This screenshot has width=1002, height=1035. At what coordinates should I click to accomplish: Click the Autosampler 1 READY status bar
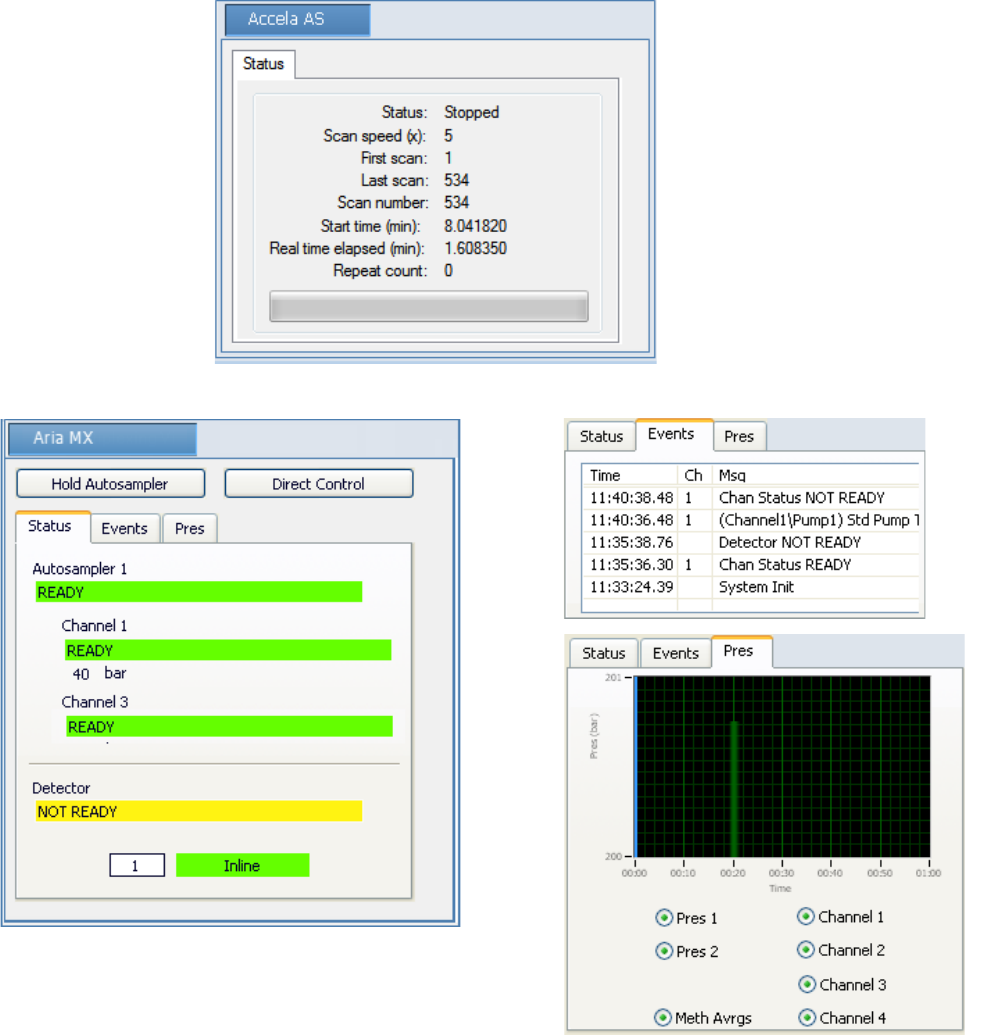[199, 592]
